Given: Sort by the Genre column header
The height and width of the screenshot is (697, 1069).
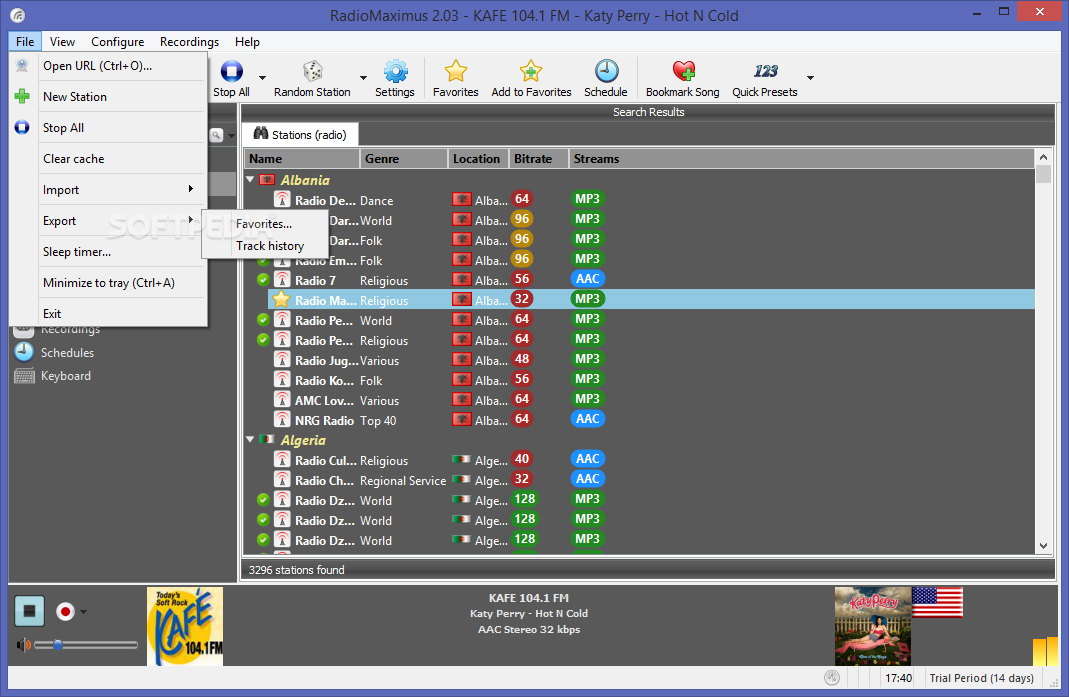Looking at the screenshot, I should coord(403,158).
